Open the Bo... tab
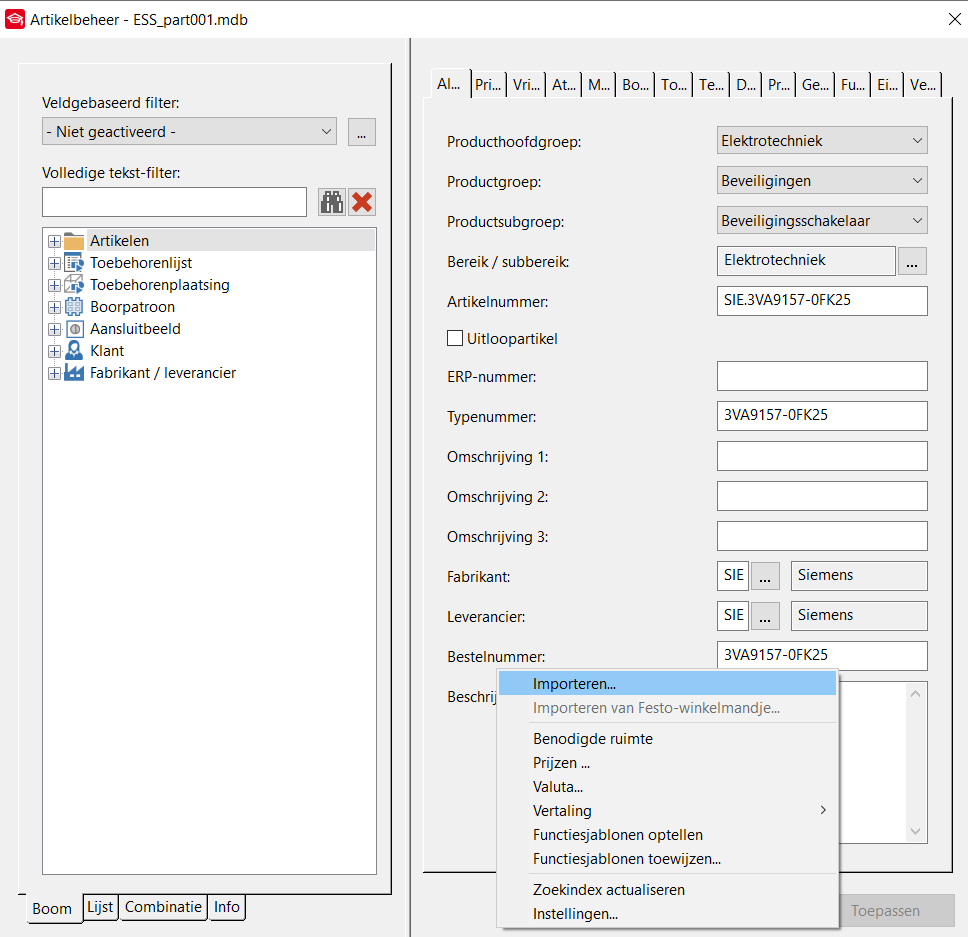 635,85
